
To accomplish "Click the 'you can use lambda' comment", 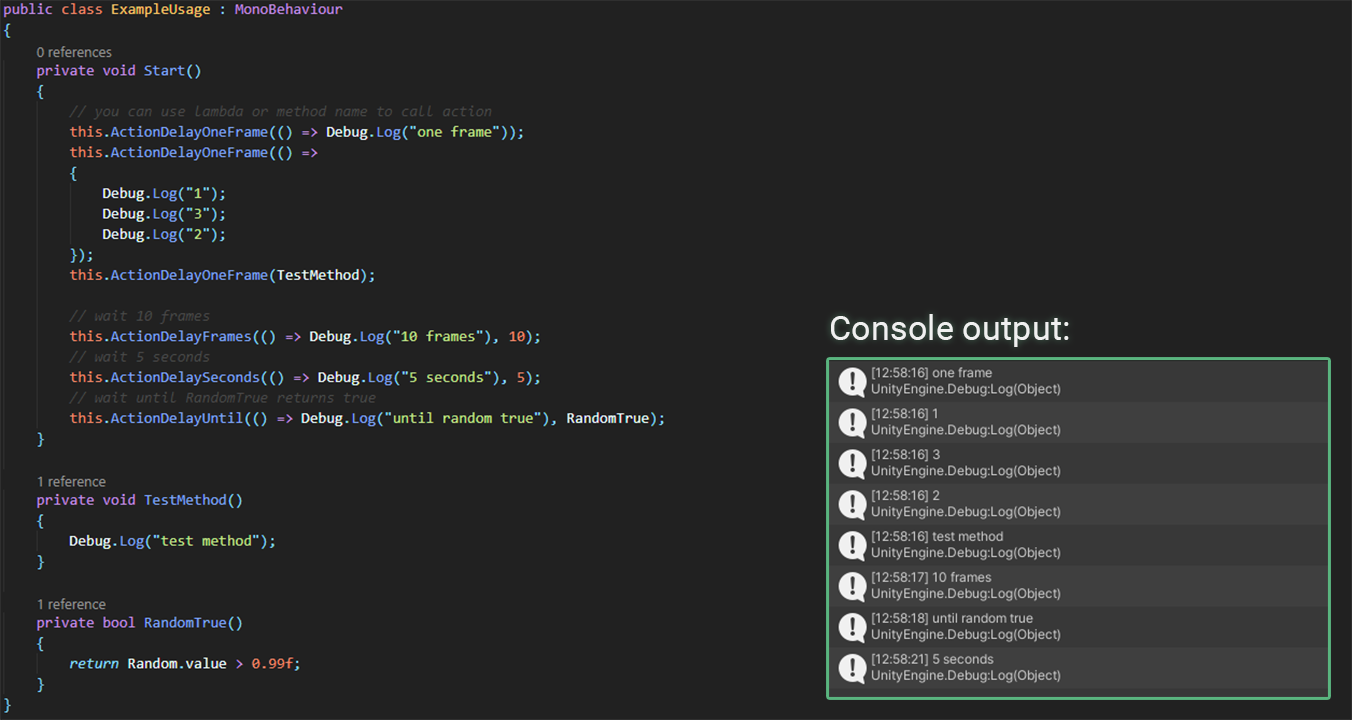I will (281, 112).
